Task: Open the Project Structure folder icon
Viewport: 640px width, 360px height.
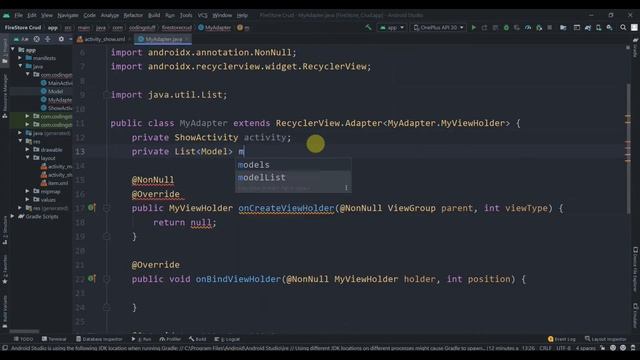Action: (x=563, y=27)
